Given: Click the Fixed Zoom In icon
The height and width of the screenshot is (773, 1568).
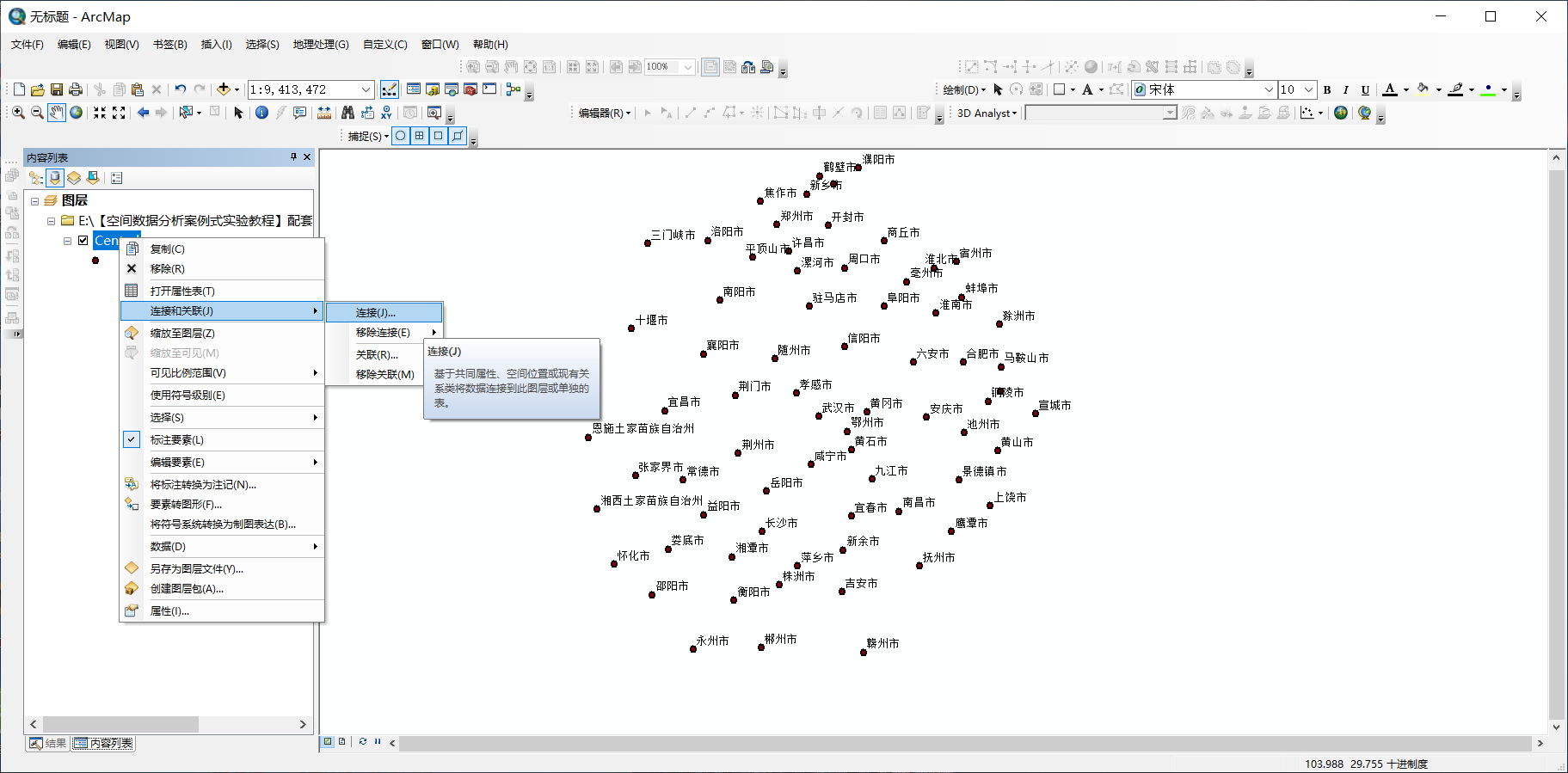Looking at the screenshot, I should (100, 113).
